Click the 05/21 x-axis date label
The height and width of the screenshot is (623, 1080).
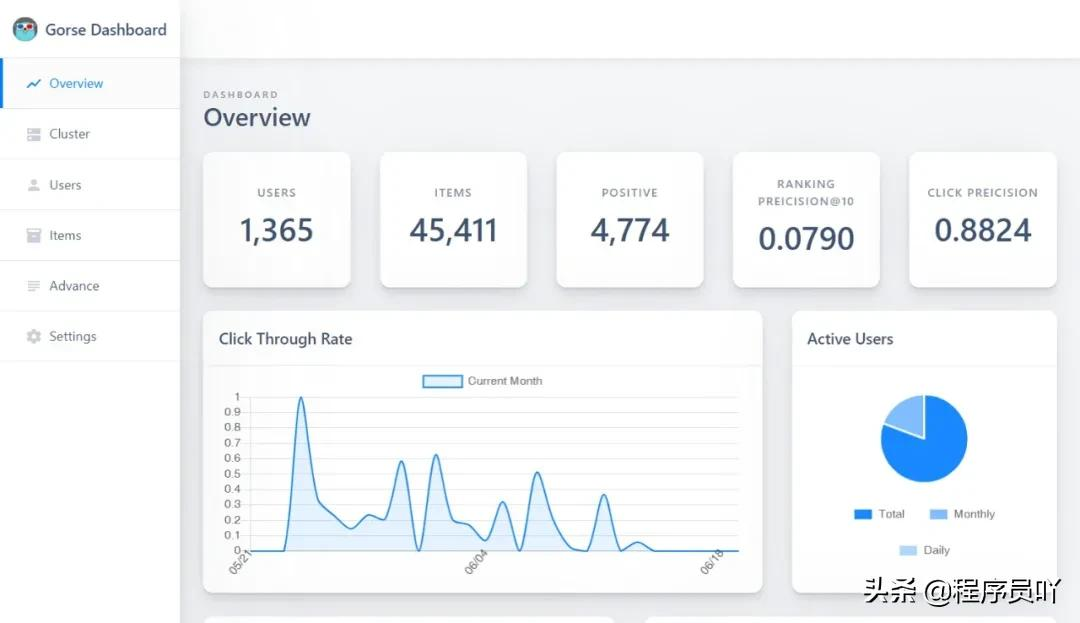click(x=239, y=562)
